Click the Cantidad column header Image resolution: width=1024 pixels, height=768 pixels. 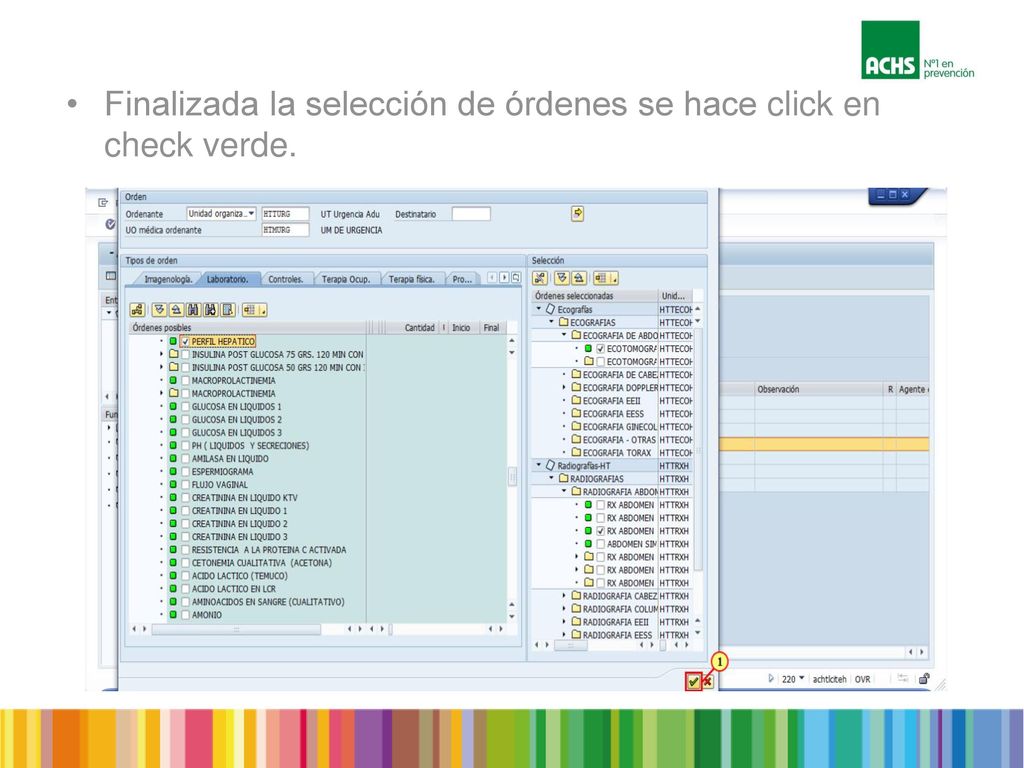[x=419, y=328]
